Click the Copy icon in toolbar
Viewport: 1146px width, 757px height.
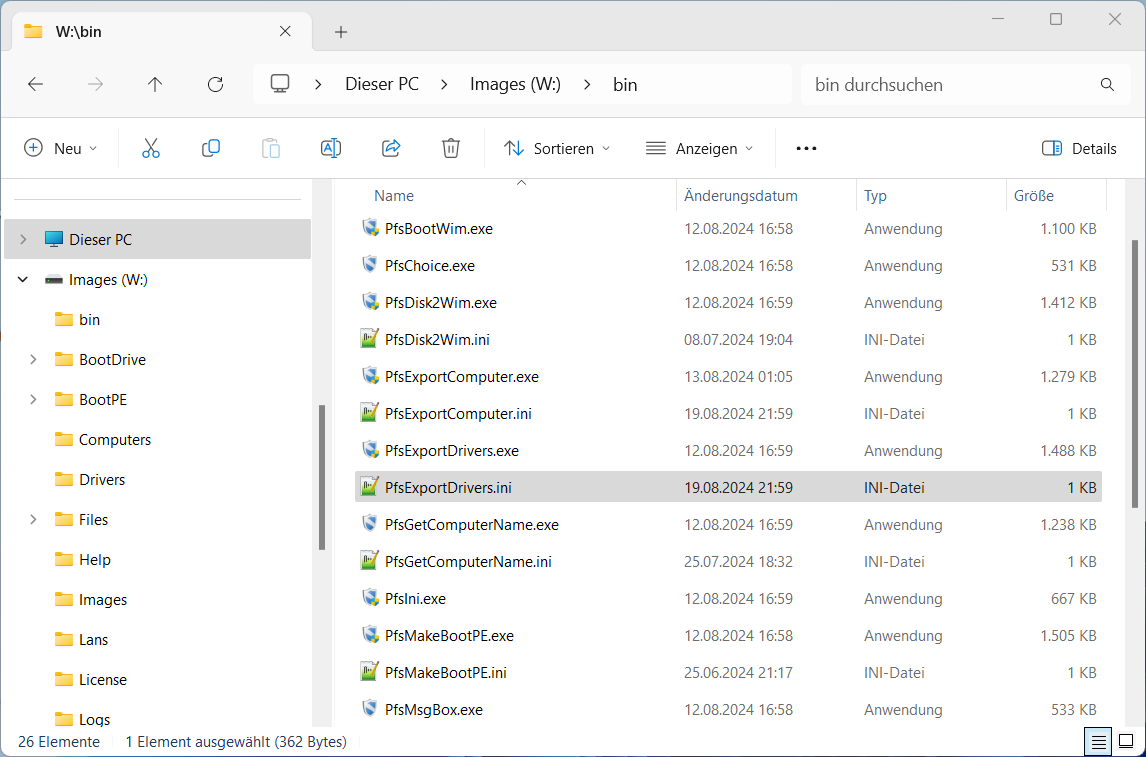pyautogui.click(x=211, y=148)
